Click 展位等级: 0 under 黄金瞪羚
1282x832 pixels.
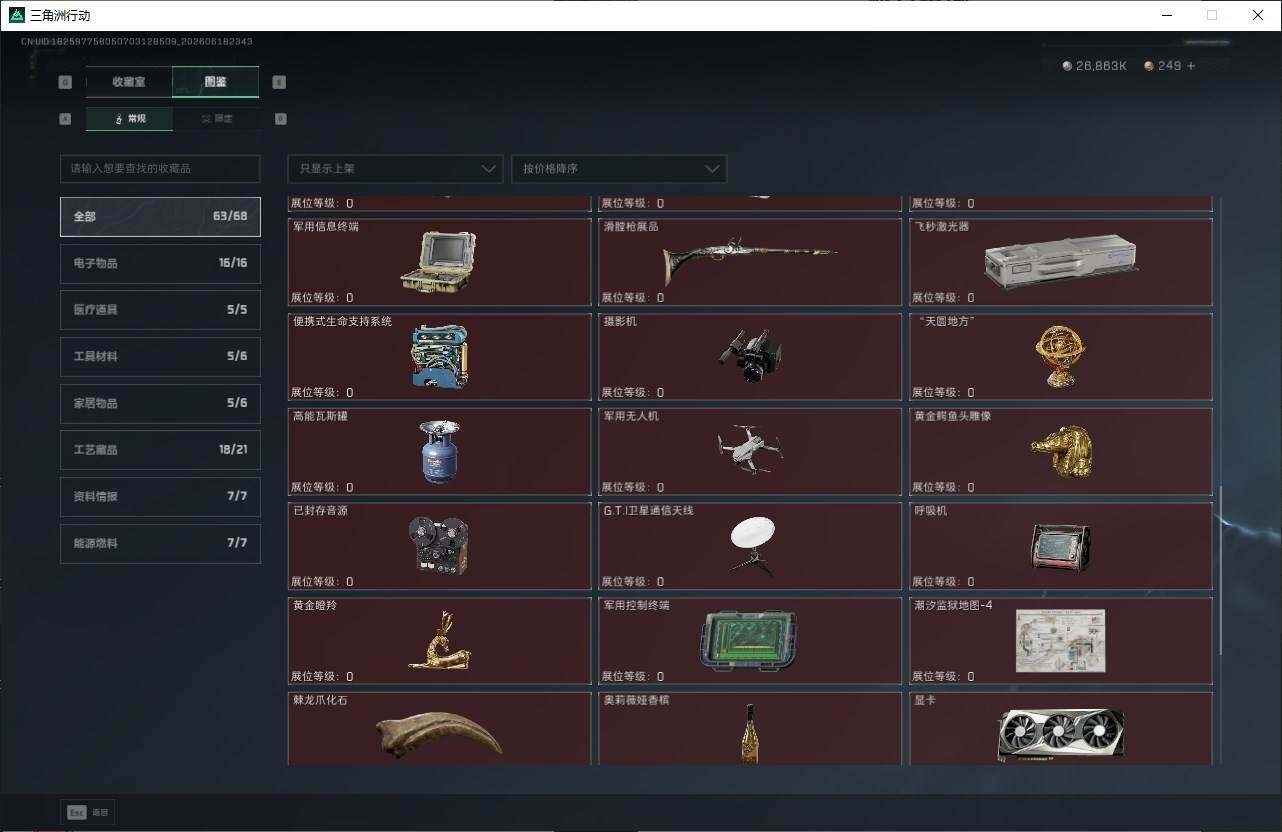[x=322, y=676]
